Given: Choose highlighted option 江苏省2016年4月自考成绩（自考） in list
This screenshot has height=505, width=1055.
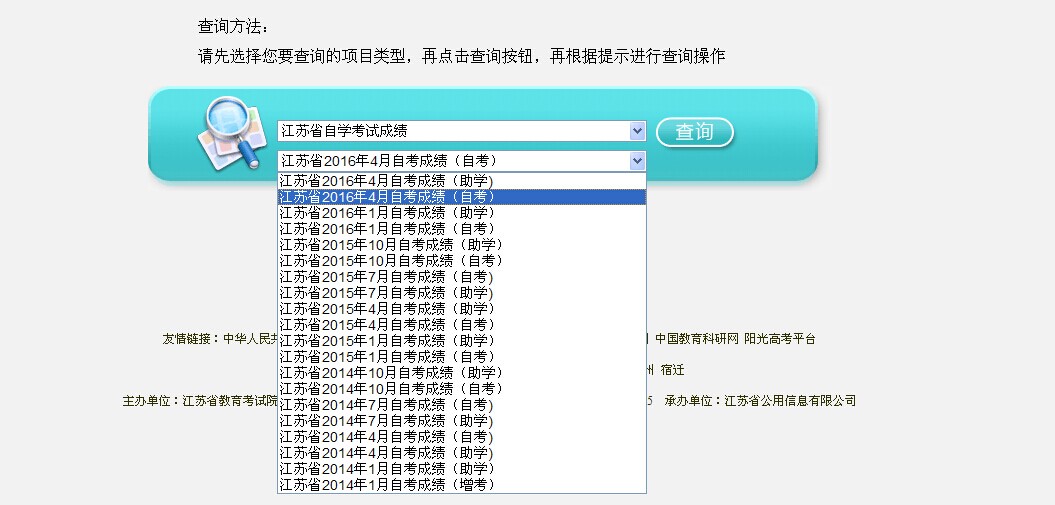Looking at the screenshot, I should pyautogui.click(x=462, y=197).
